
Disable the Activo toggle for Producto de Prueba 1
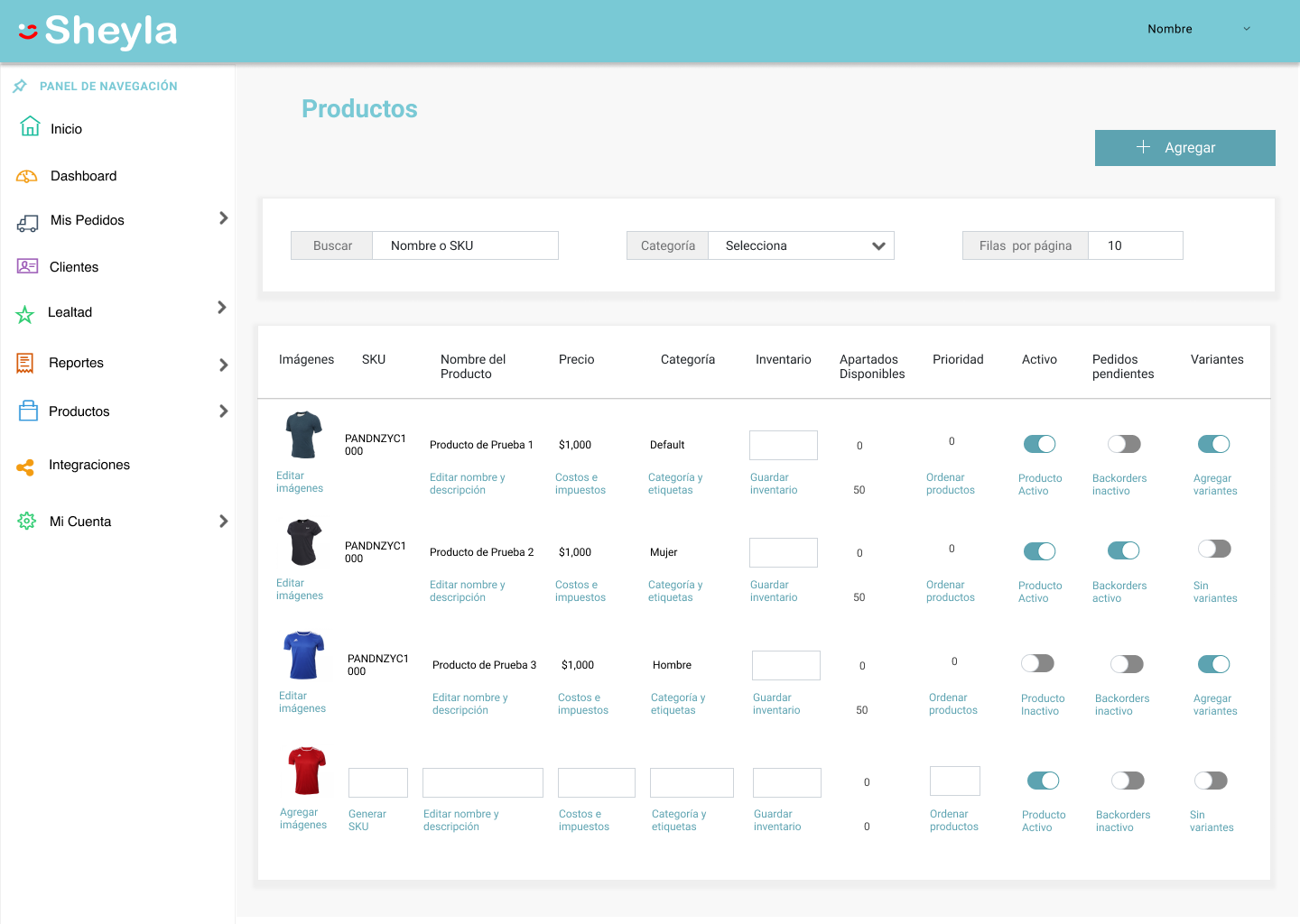click(x=1039, y=444)
